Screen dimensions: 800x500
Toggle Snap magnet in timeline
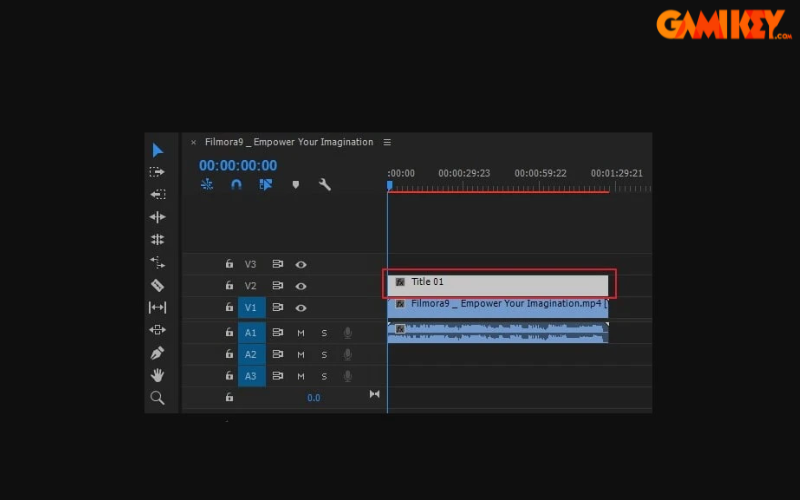pos(236,184)
